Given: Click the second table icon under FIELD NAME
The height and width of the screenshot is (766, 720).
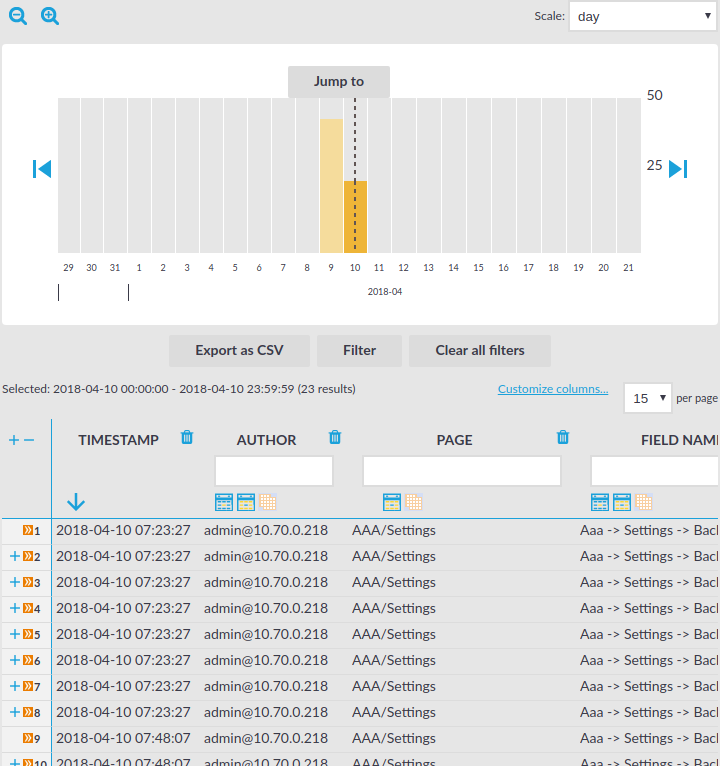Looking at the screenshot, I should click(x=622, y=502).
